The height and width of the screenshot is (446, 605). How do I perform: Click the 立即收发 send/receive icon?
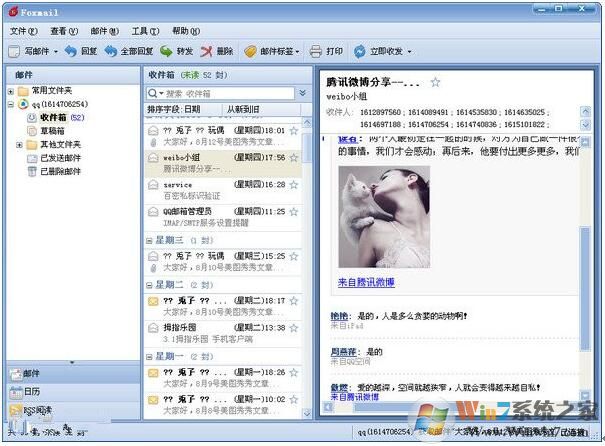coord(360,51)
